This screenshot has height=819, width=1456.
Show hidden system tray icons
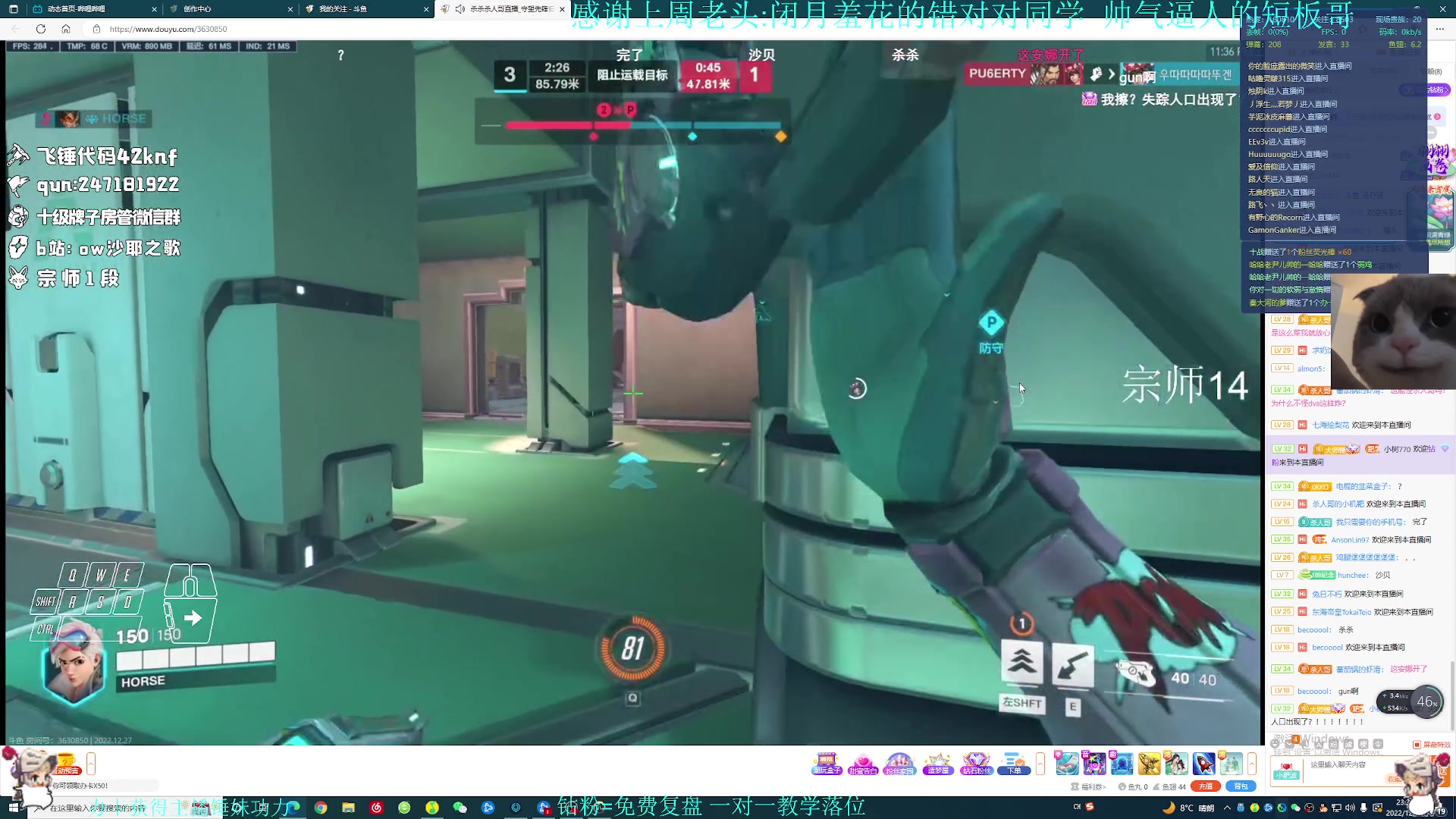pyautogui.click(x=1228, y=808)
